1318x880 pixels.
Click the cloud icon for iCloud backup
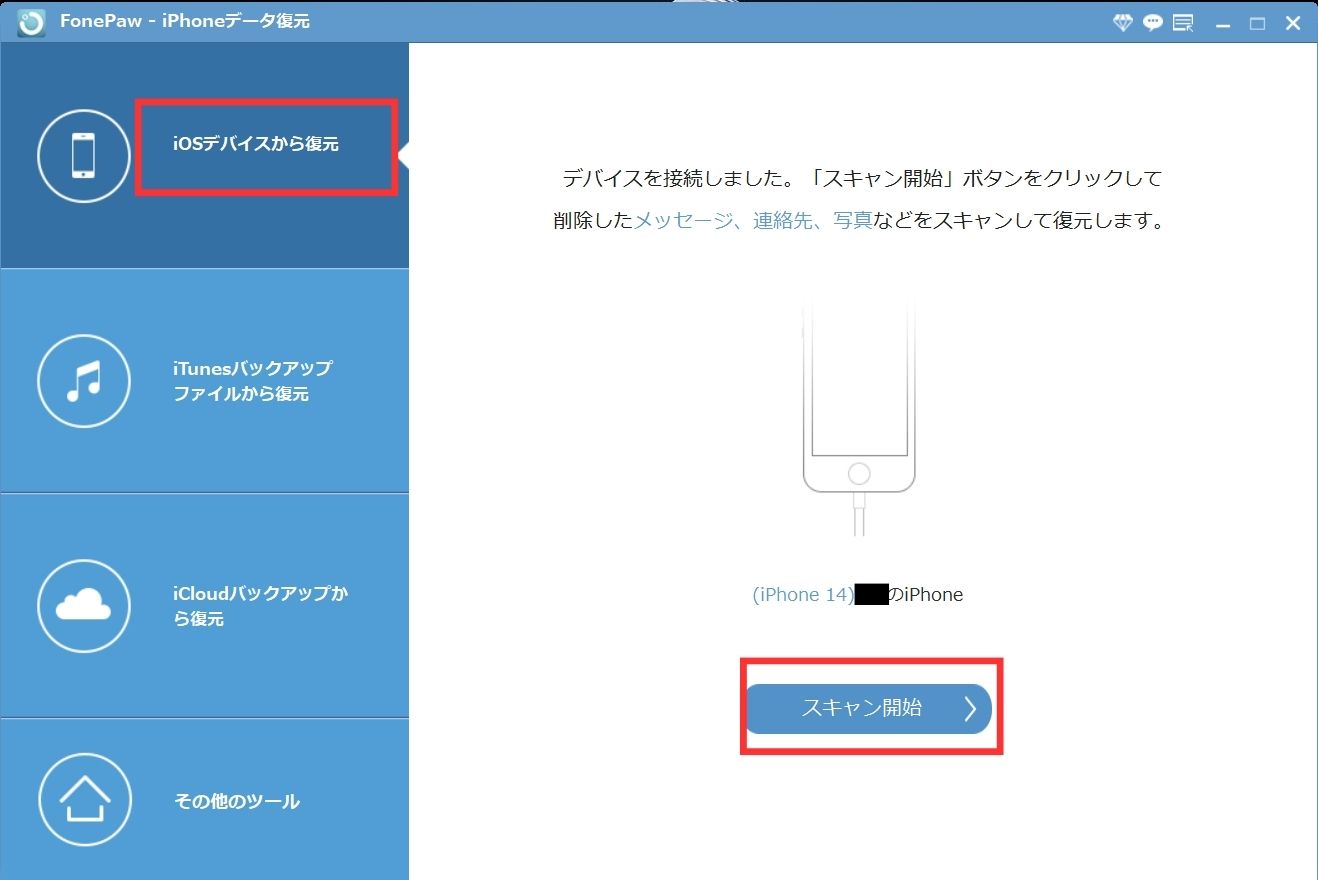pos(84,606)
